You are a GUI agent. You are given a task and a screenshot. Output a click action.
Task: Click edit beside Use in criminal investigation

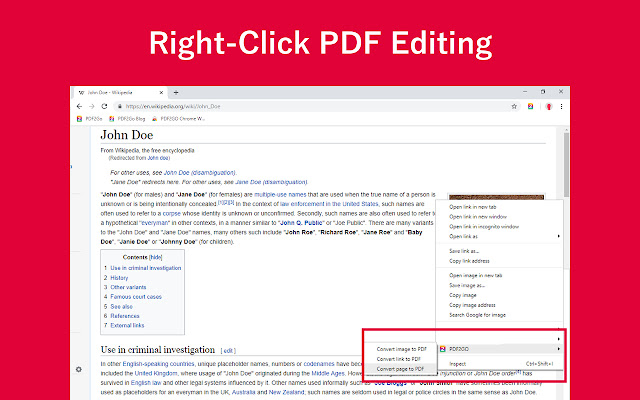coord(228,351)
